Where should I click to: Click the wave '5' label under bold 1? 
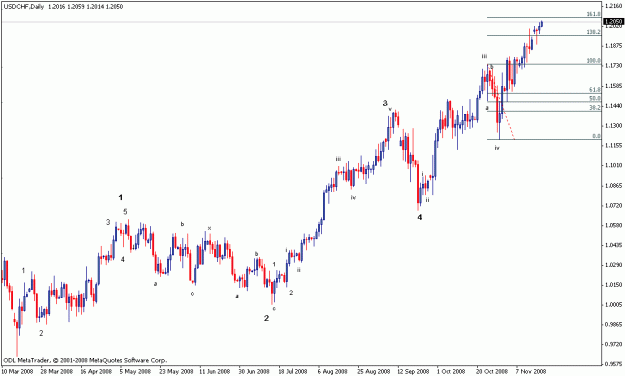(x=125, y=211)
